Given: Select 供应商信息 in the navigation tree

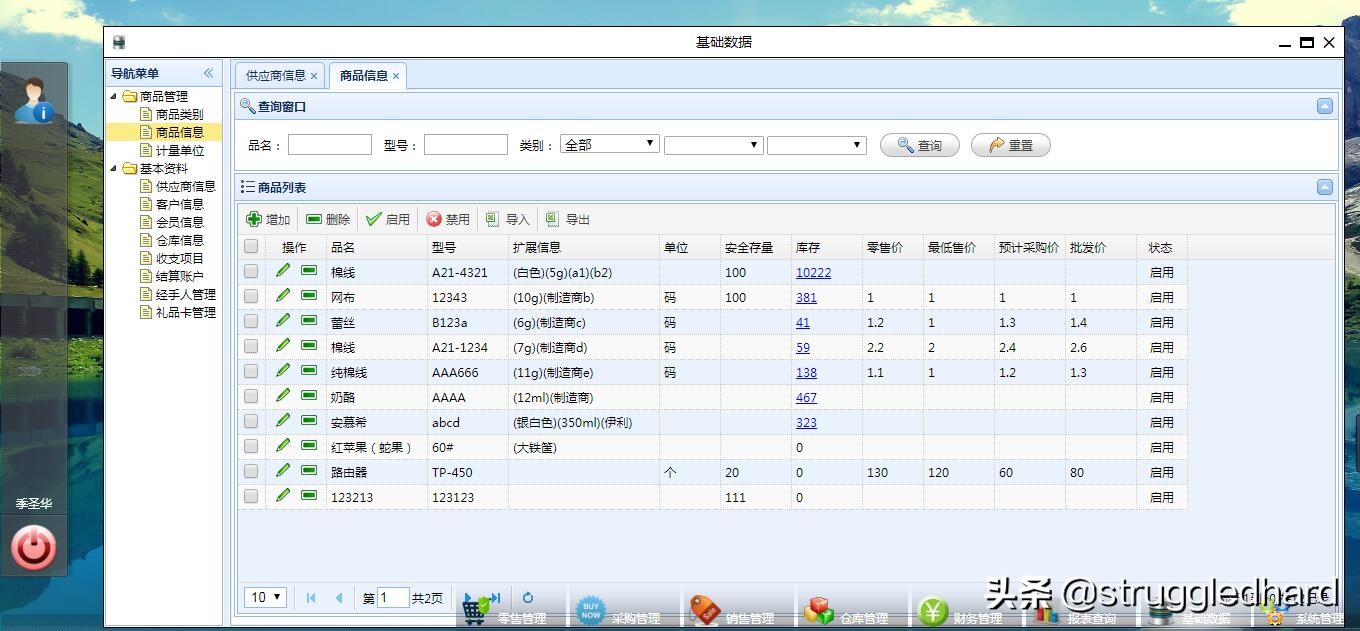Looking at the screenshot, I should (x=185, y=185).
